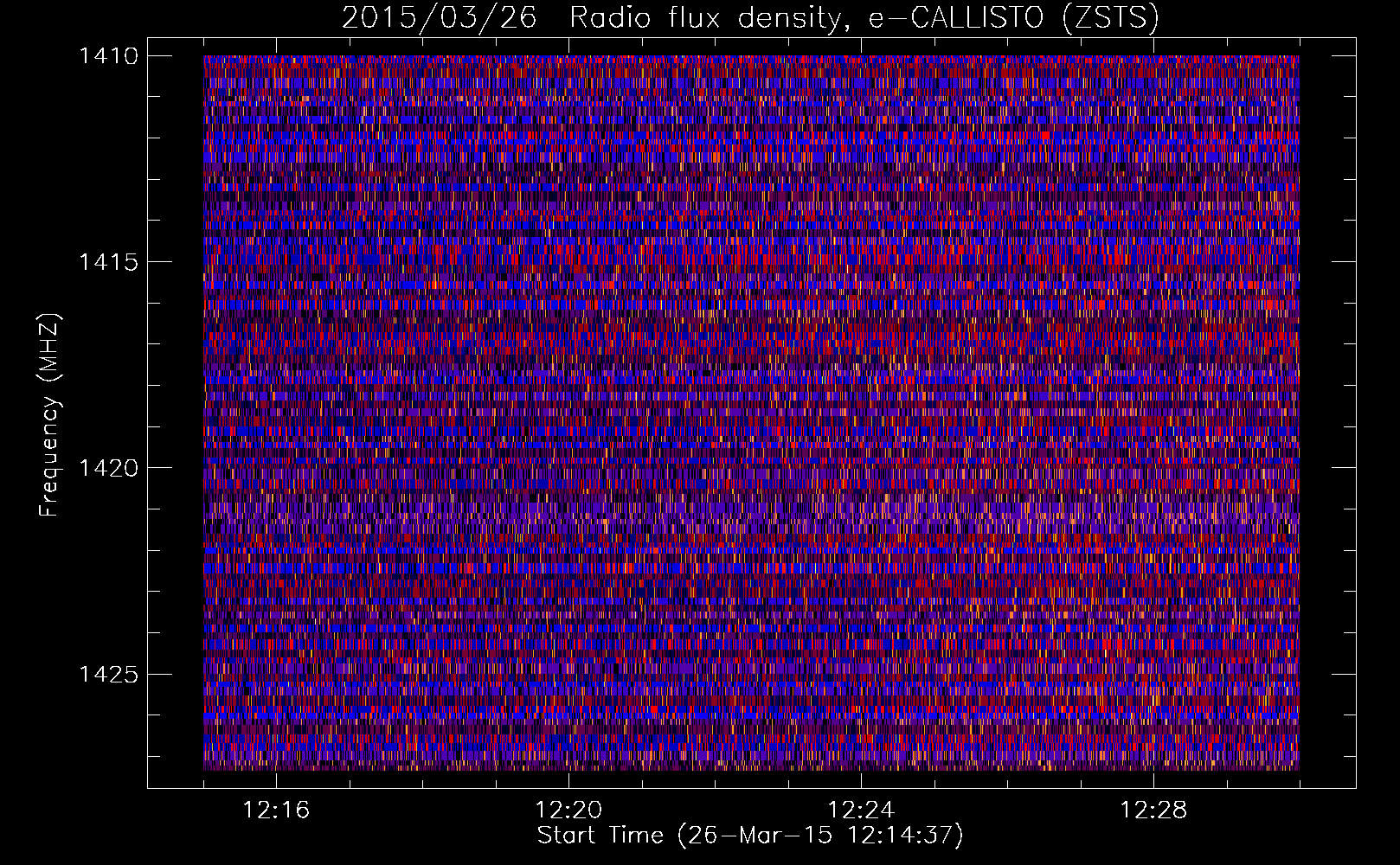Click the "Start Time (26-Mar-15 12:14:37)" label
Viewport: 1400px width, 865px height.
[x=750, y=836]
